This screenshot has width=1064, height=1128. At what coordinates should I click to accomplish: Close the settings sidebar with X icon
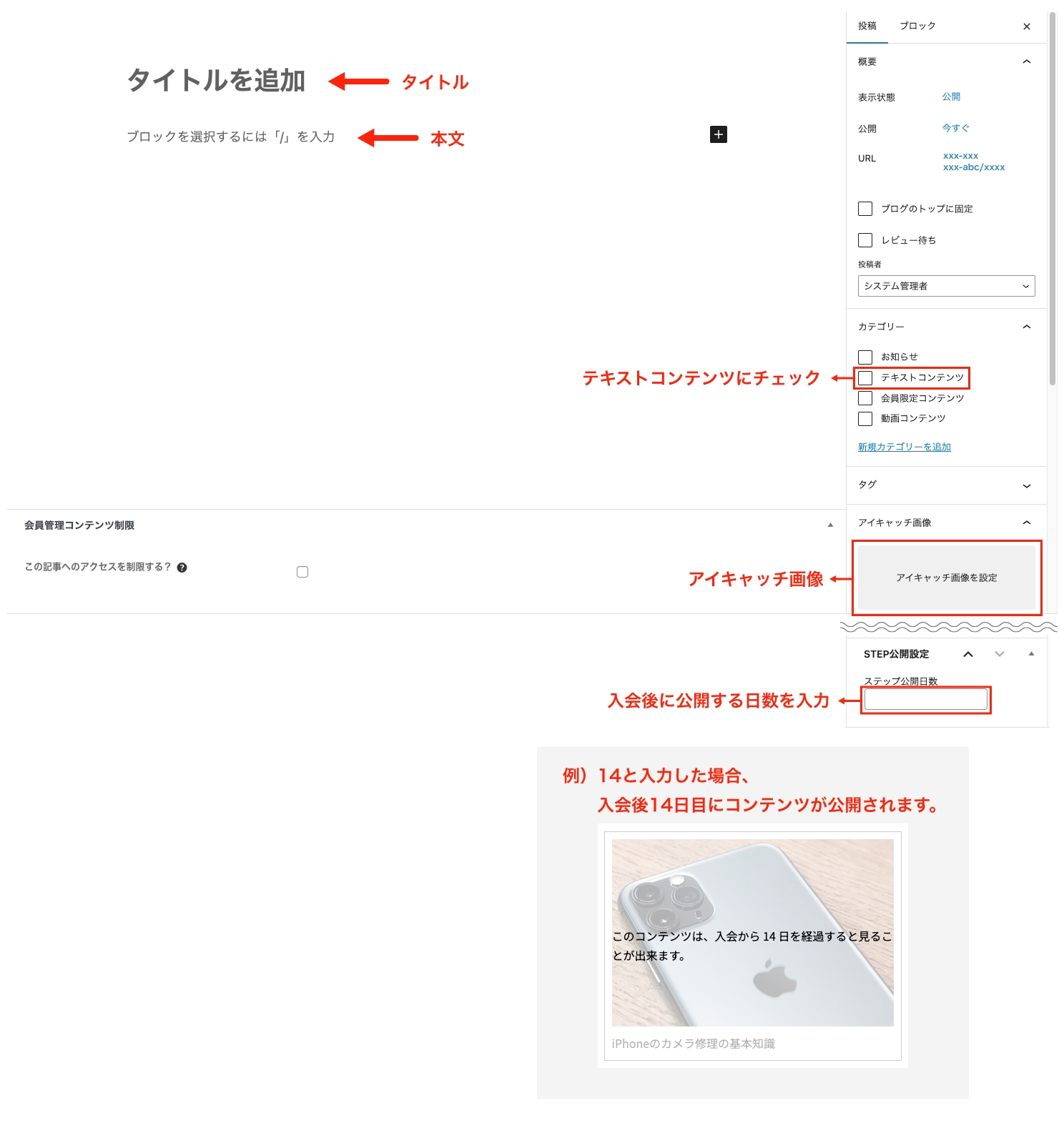point(1026,26)
